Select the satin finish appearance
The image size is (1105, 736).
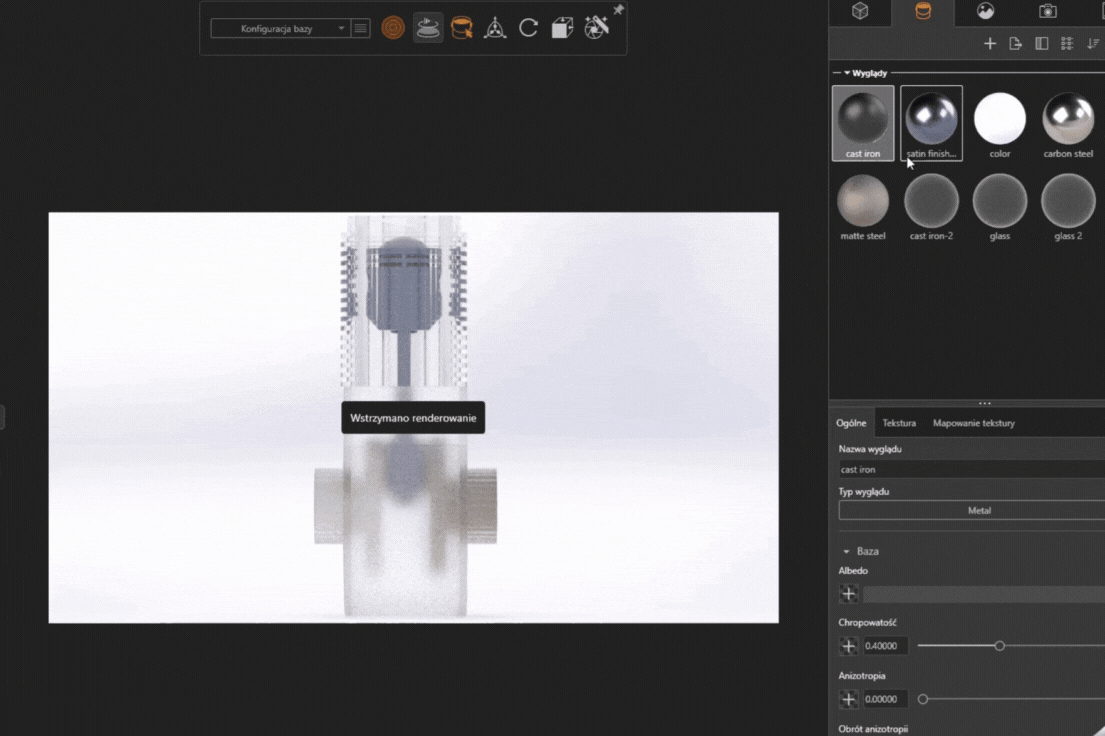[x=931, y=123]
